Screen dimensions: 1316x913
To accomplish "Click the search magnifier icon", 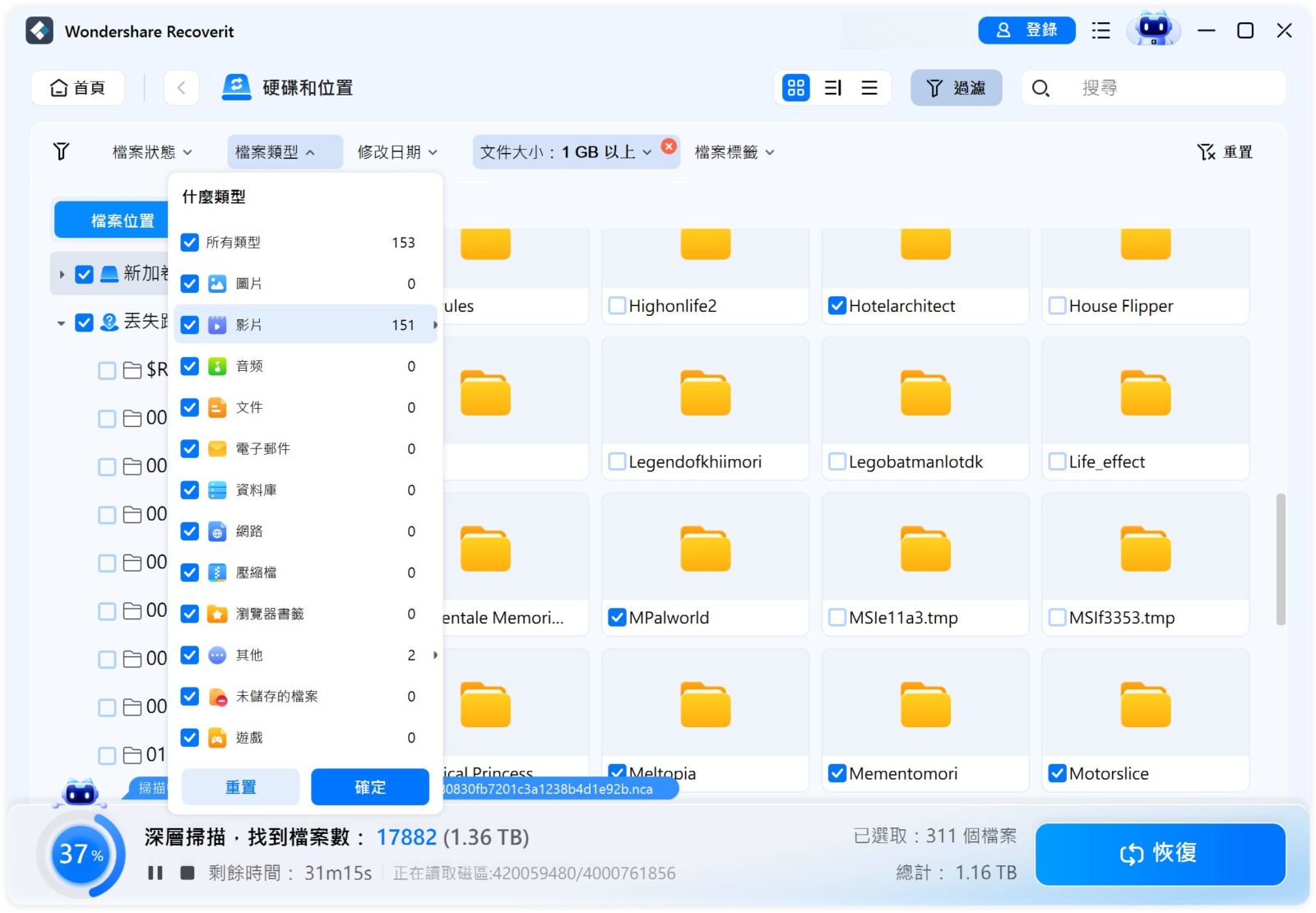I will click(1040, 88).
